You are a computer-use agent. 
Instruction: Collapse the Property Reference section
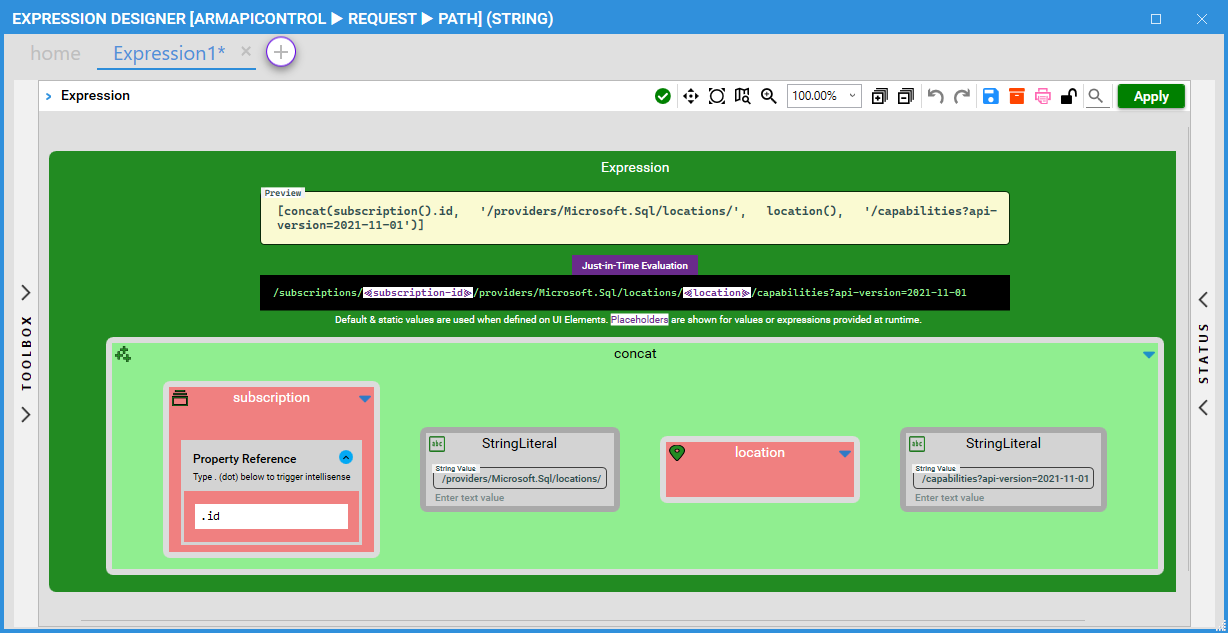[346, 458]
